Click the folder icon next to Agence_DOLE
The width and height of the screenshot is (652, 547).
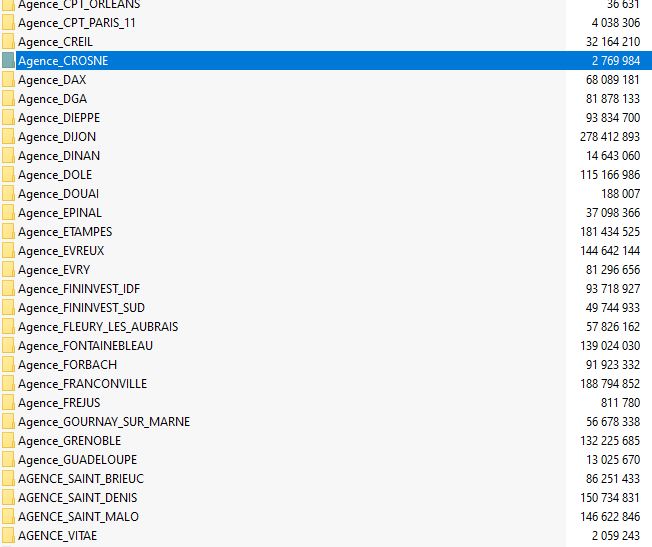(8, 175)
